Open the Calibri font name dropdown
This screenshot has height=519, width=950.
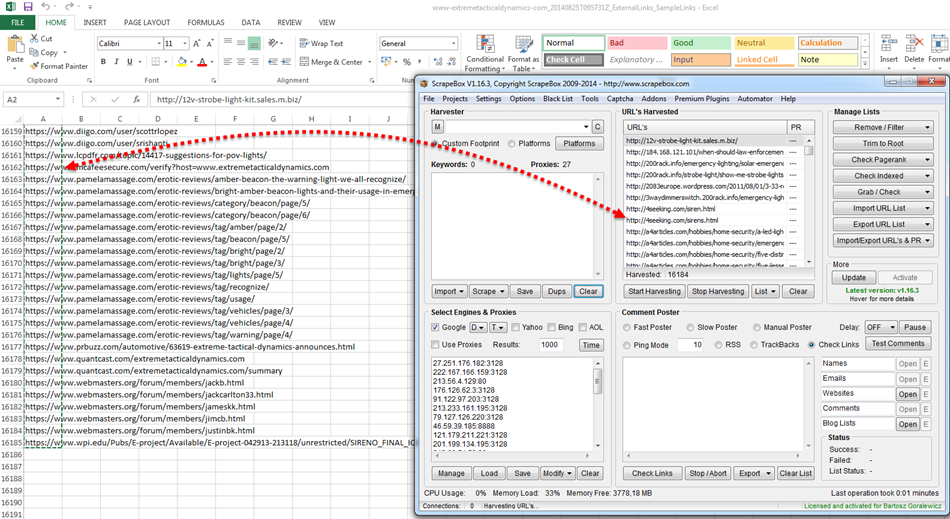159,44
